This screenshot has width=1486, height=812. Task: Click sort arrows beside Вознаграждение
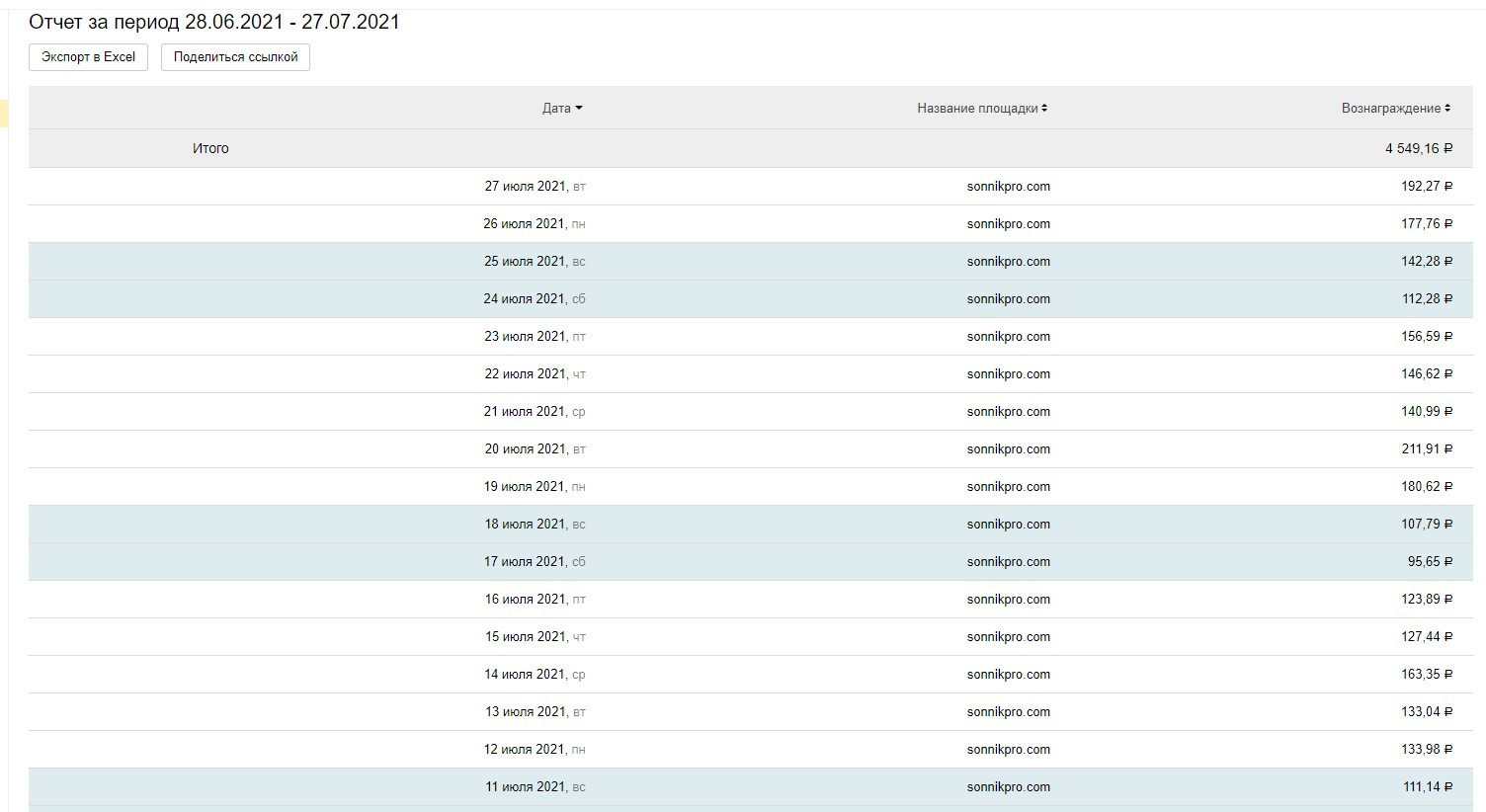[1447, 109]
